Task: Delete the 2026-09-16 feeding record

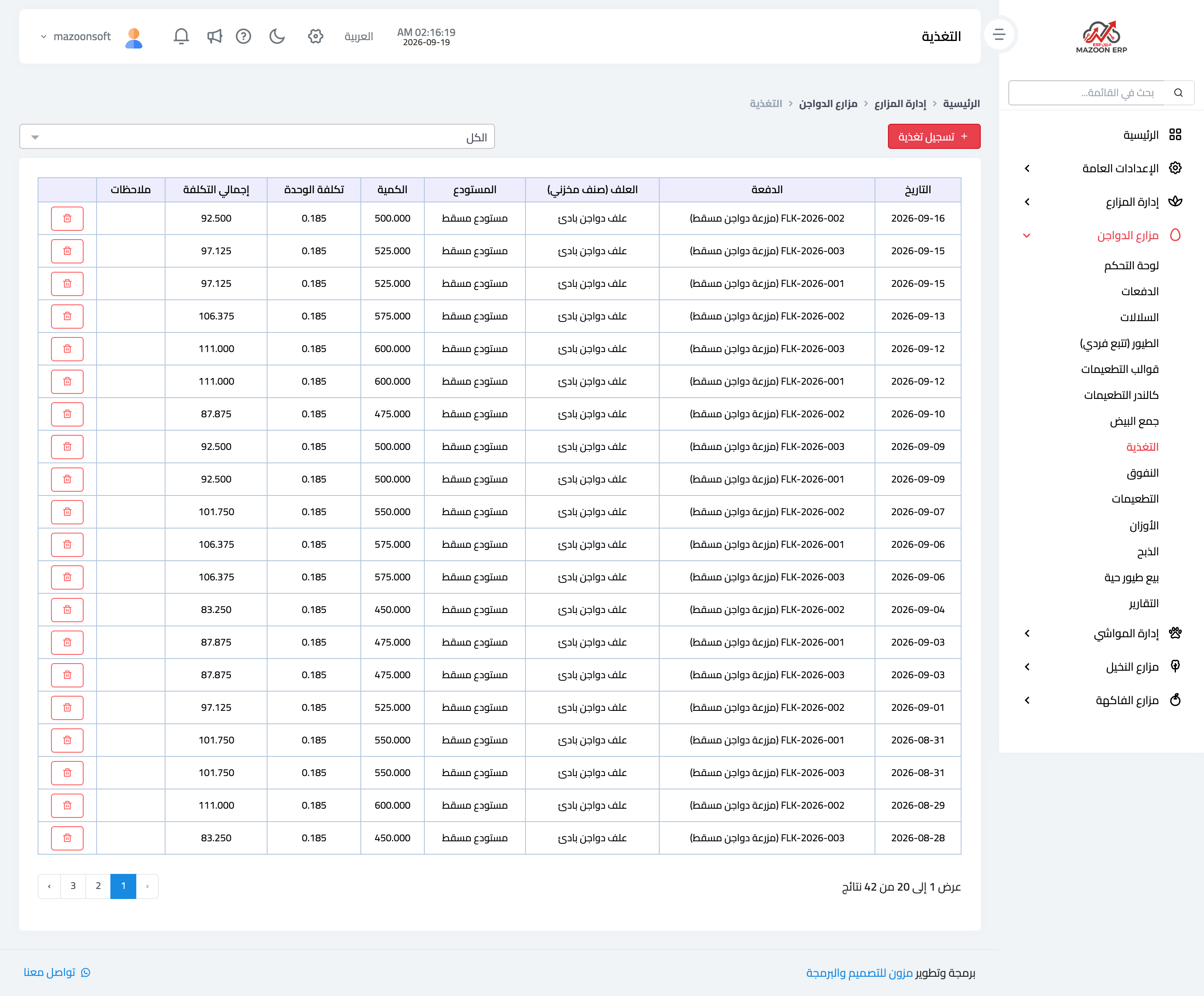Action: tap(67, 218)
